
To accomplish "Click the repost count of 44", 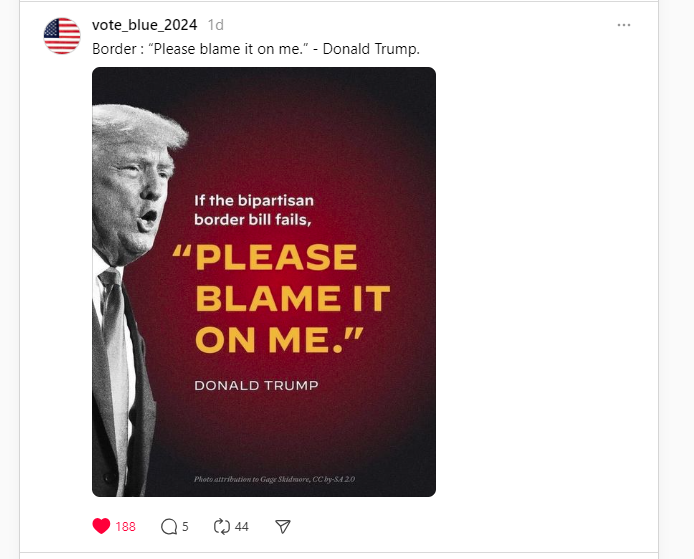I will pyautogui.click(x=242, y=527).
